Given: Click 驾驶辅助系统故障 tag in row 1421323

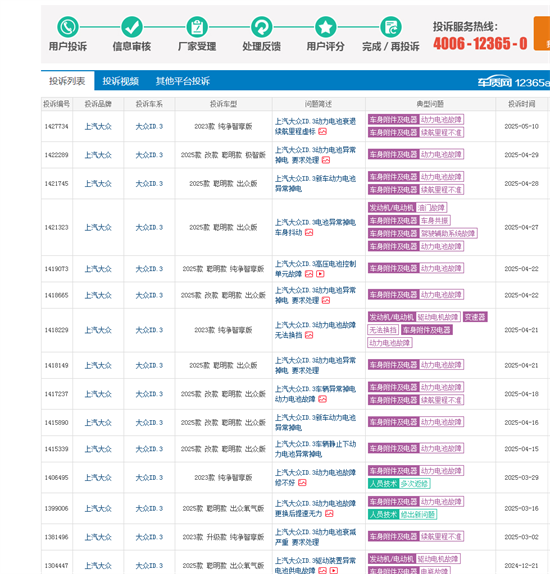Looking at the screenshot, I should coord(448,233).
